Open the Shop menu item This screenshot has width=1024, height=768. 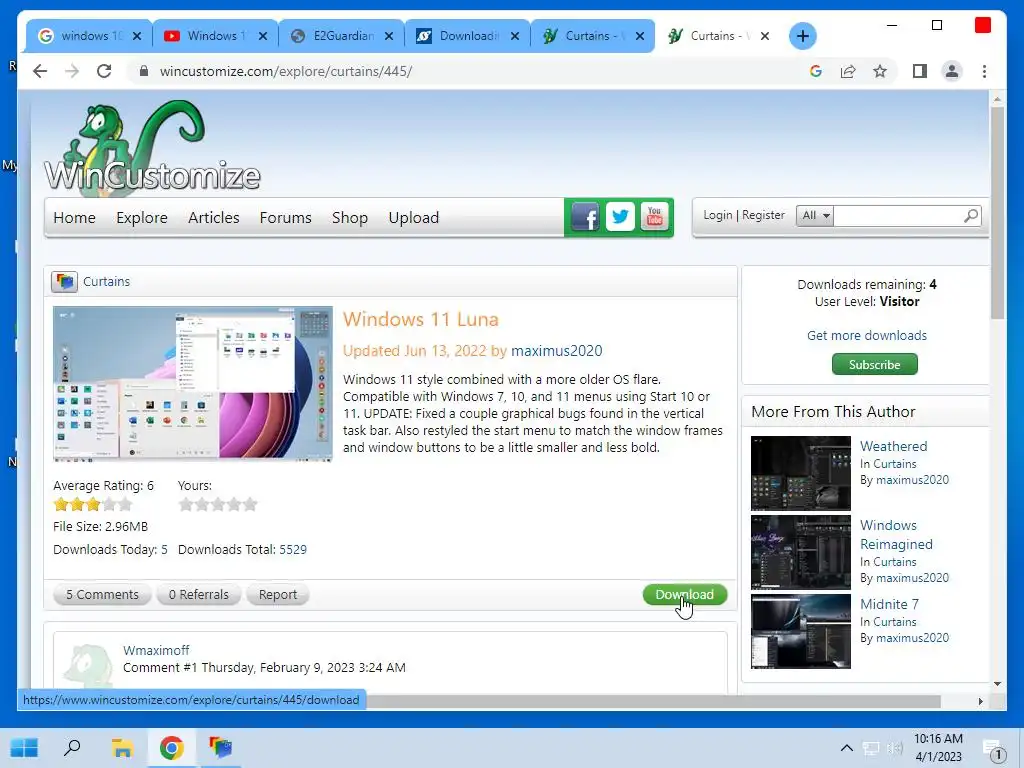349,217
